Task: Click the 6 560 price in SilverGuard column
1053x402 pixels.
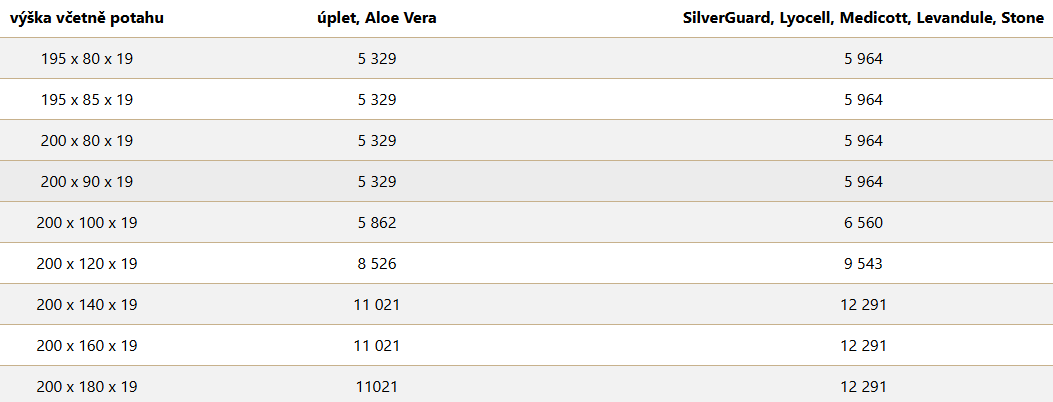Action: tap(864, 222)
